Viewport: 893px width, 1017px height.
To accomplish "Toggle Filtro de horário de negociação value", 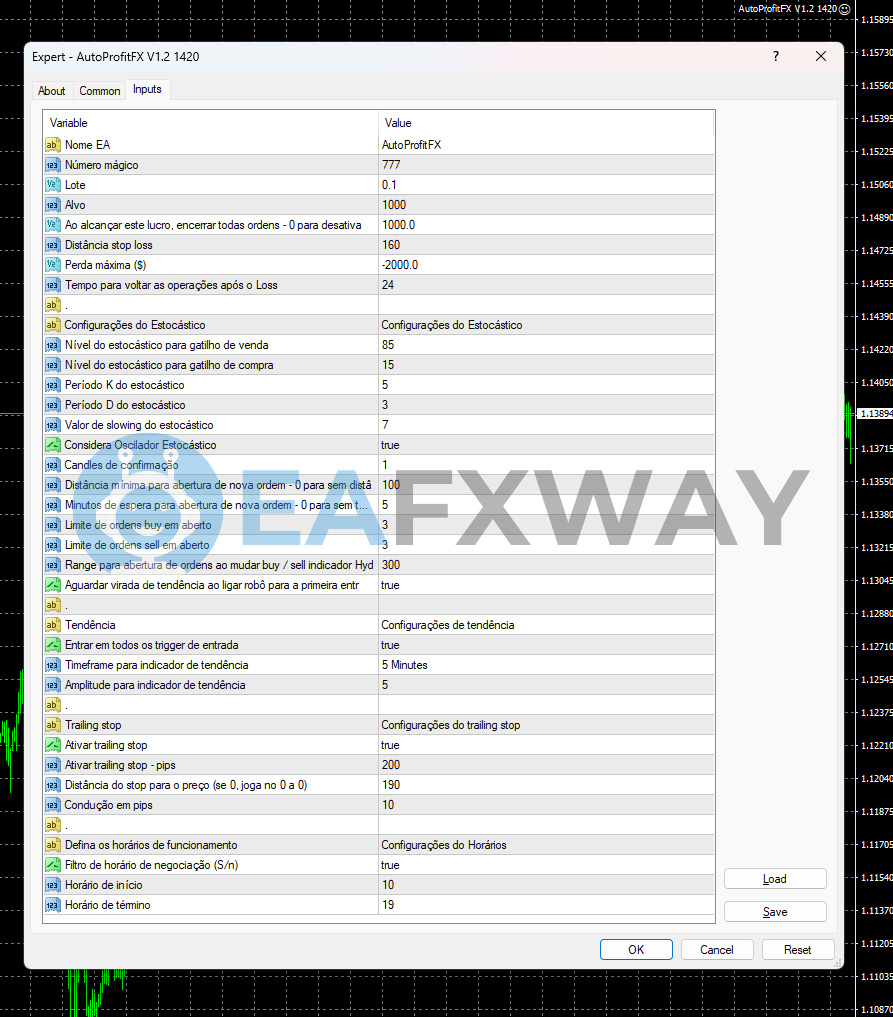I will (545, 865).
